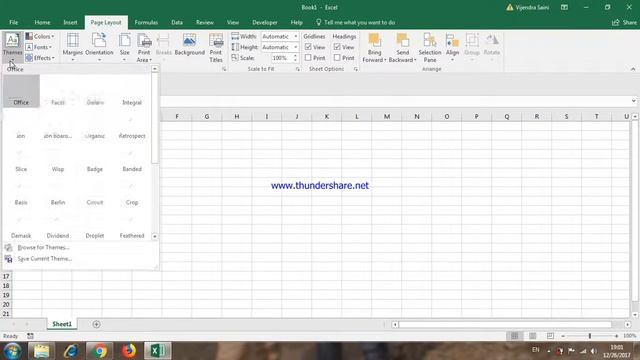Collapse the ribbon with the arrow
640x360 pixels.
click(633, 69)
